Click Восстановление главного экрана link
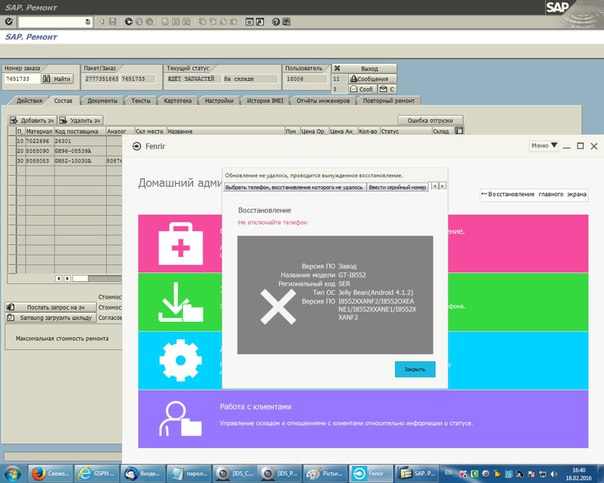Viewport: 604px width, 483px height. (533, 194)
